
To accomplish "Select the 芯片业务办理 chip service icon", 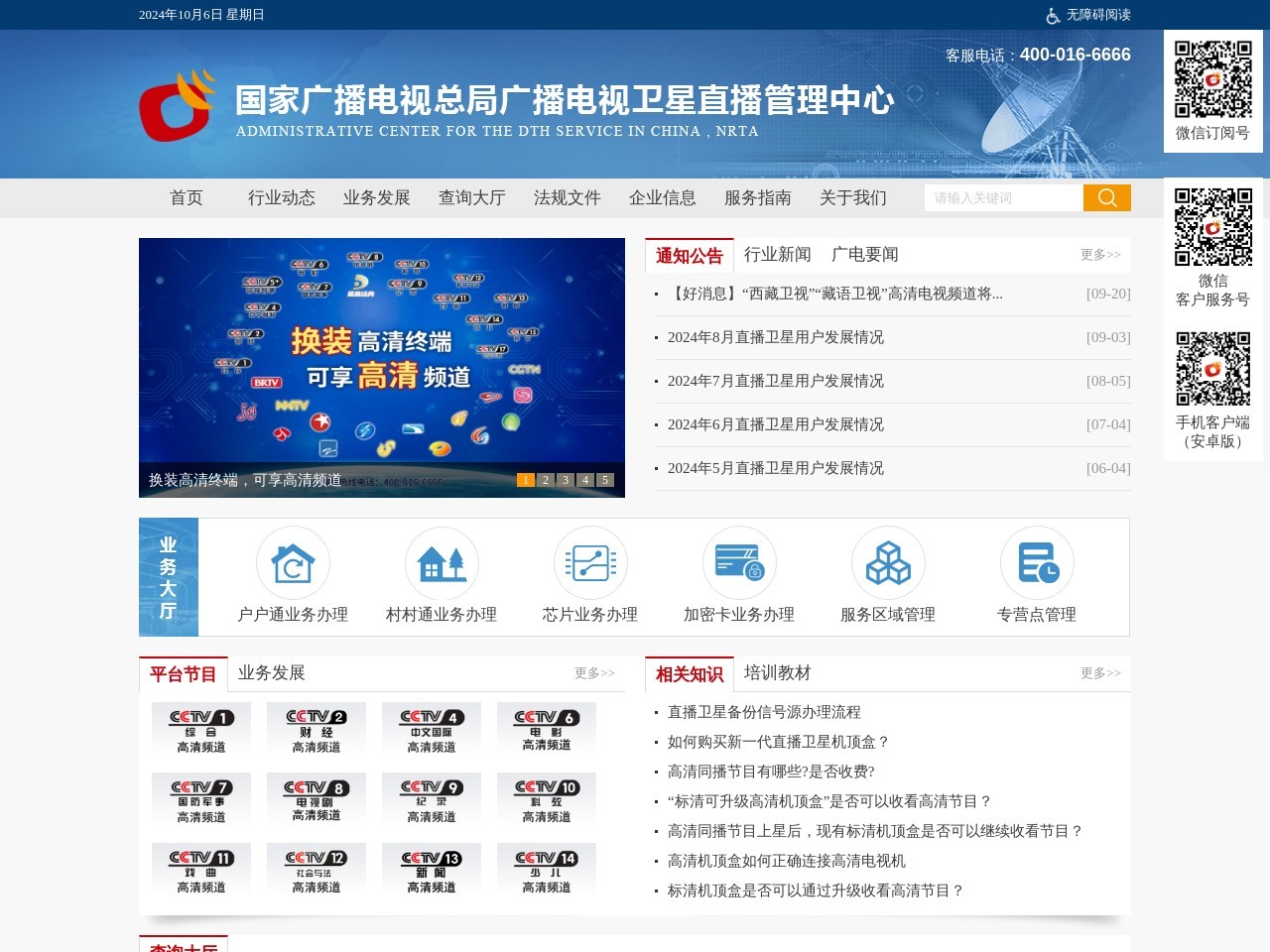I will [590, 562].
